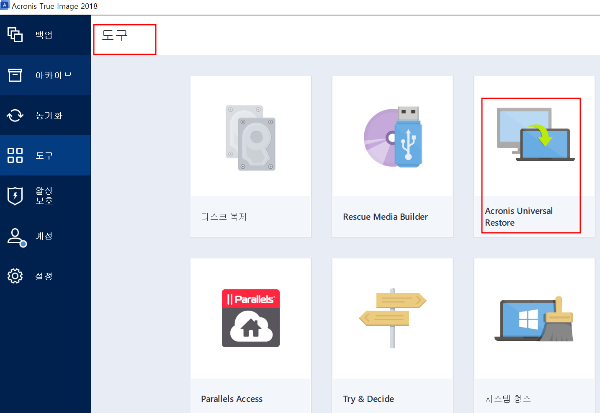Viewport: 600px width, 413px height.
Task: Click the Acronis app icon in title bar
Action: pos(5,5)
